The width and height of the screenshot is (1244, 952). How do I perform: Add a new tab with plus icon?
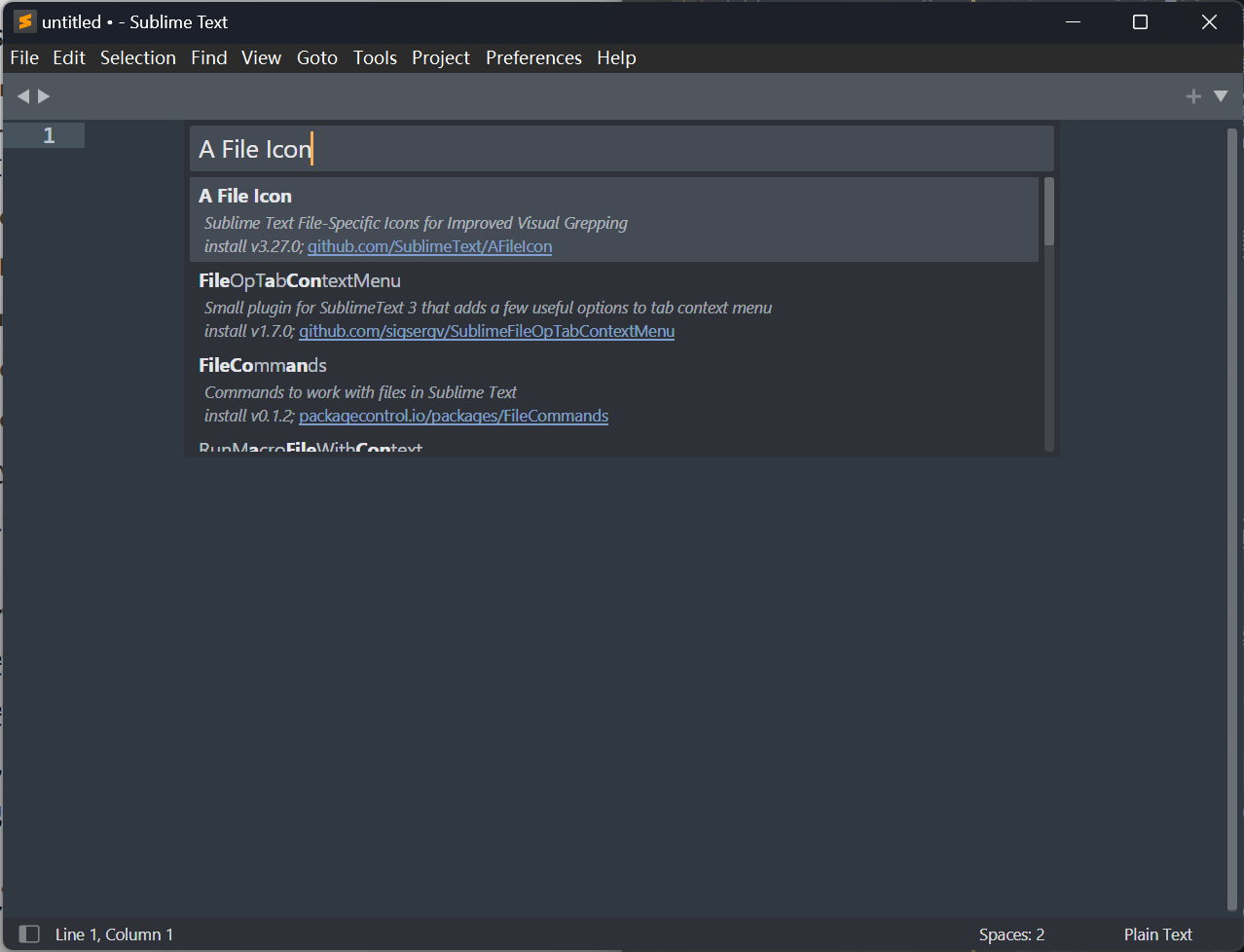click(x=1193, y=96)
